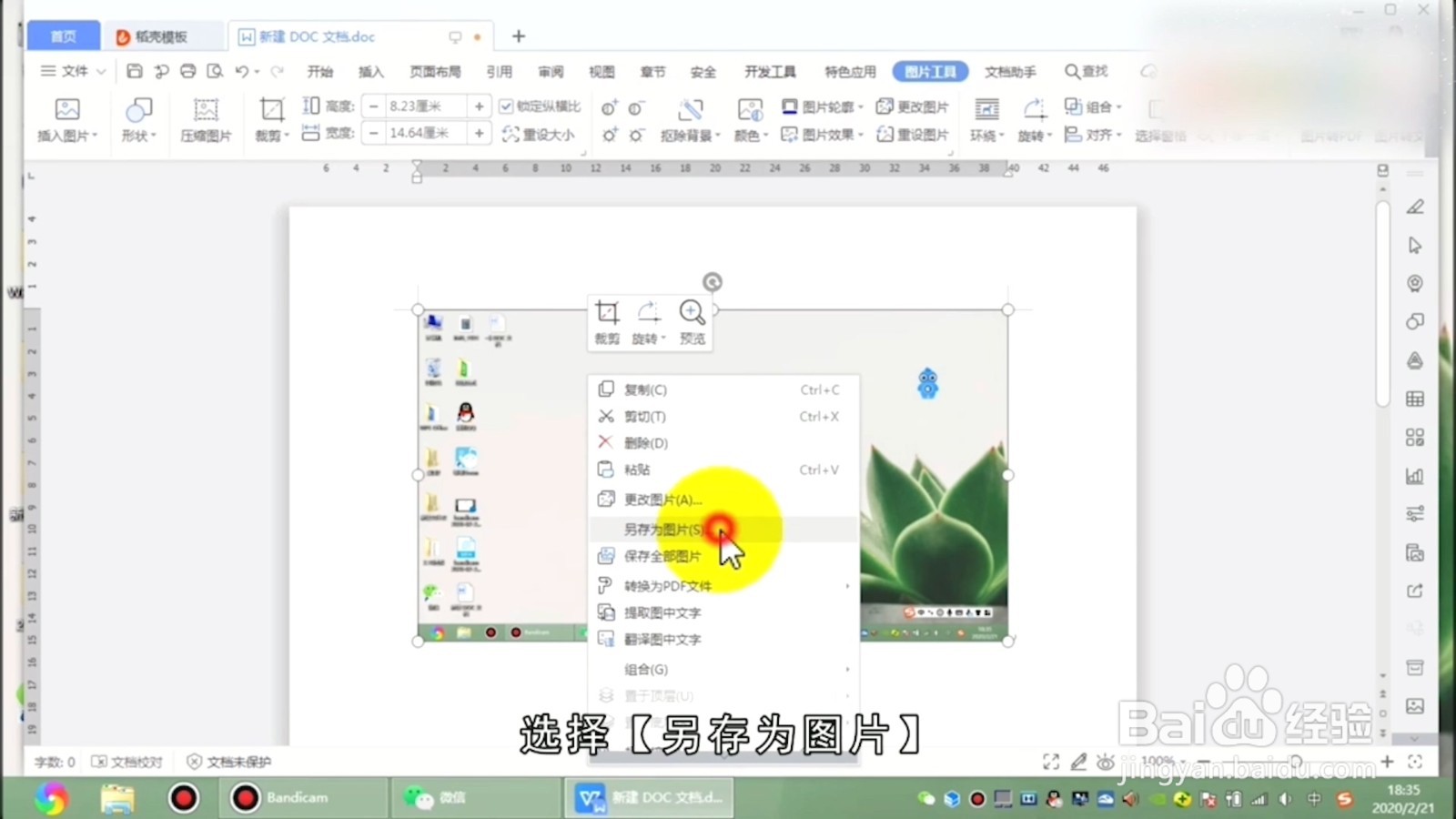Open the 首页 (Home) start tab button
This screenshot has width=1456, height=819.
coord(62,35)
